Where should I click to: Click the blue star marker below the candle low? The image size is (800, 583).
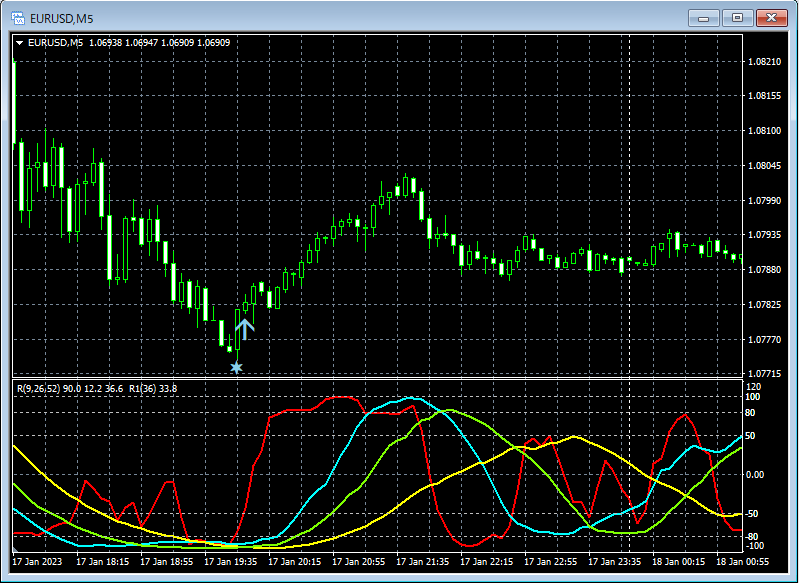(x=236, y=367)
